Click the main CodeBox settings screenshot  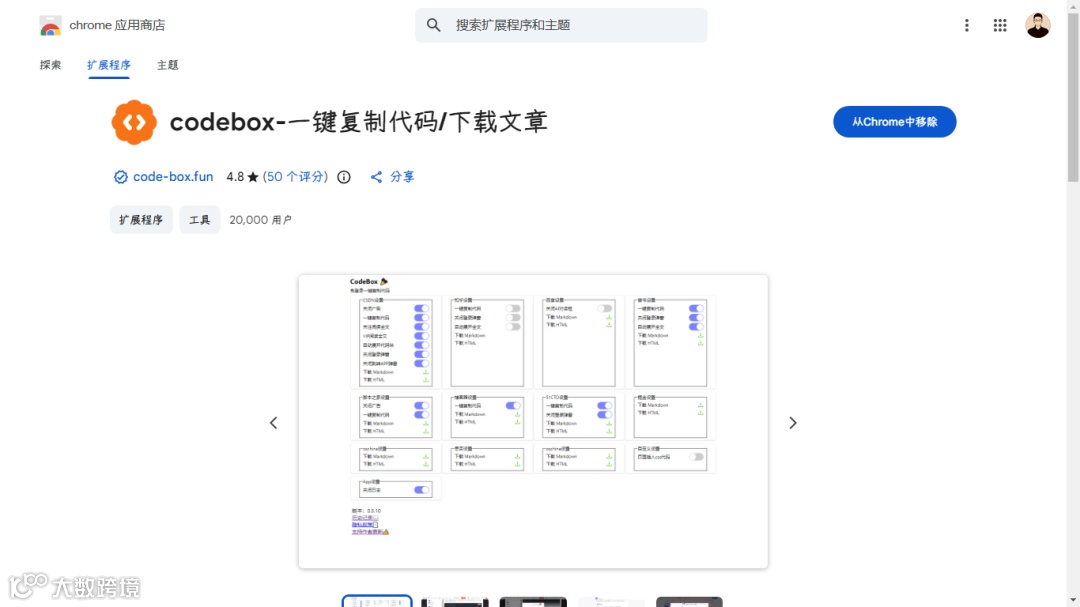click(x=533, y=422)
